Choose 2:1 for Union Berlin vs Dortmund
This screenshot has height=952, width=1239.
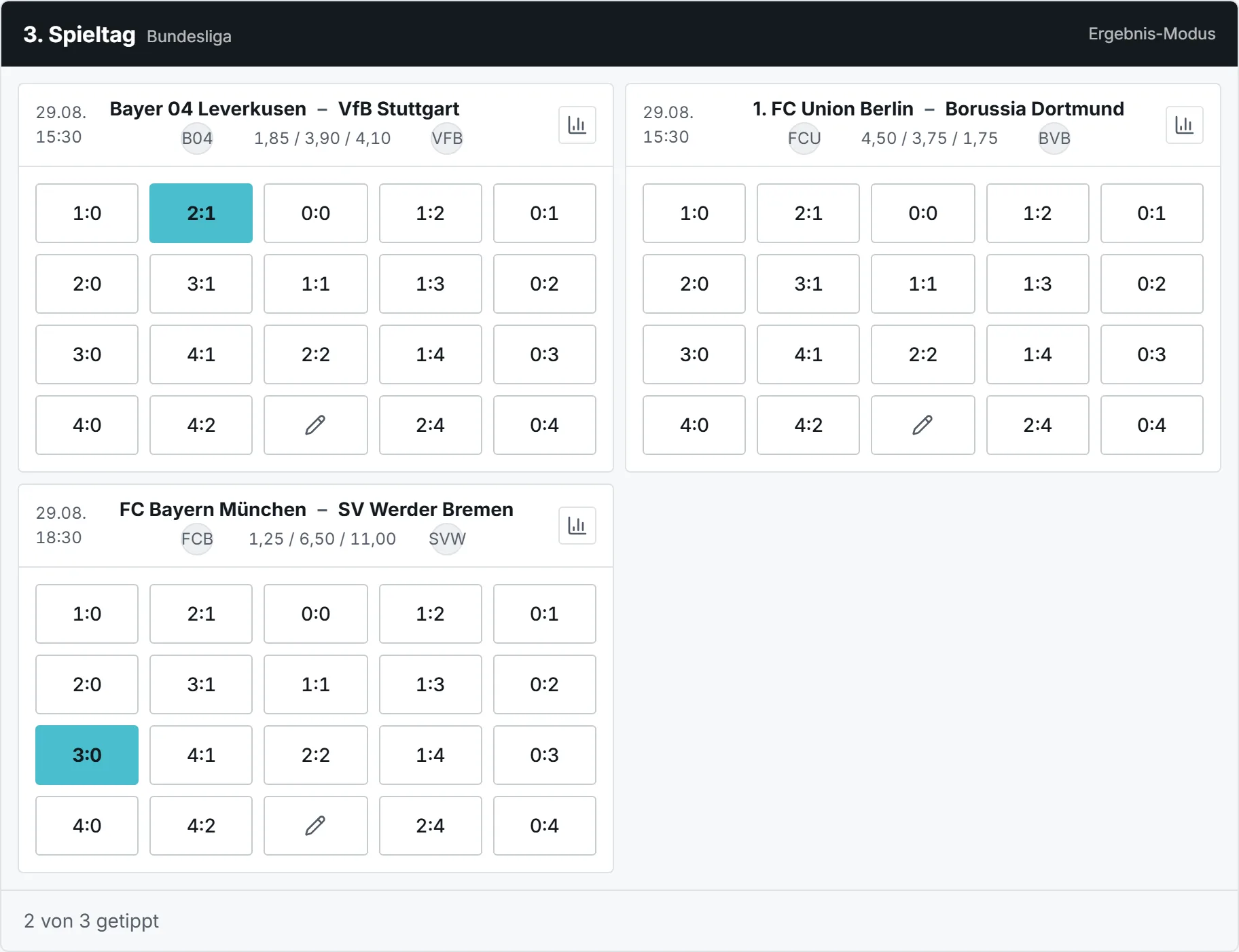[808, 213]
